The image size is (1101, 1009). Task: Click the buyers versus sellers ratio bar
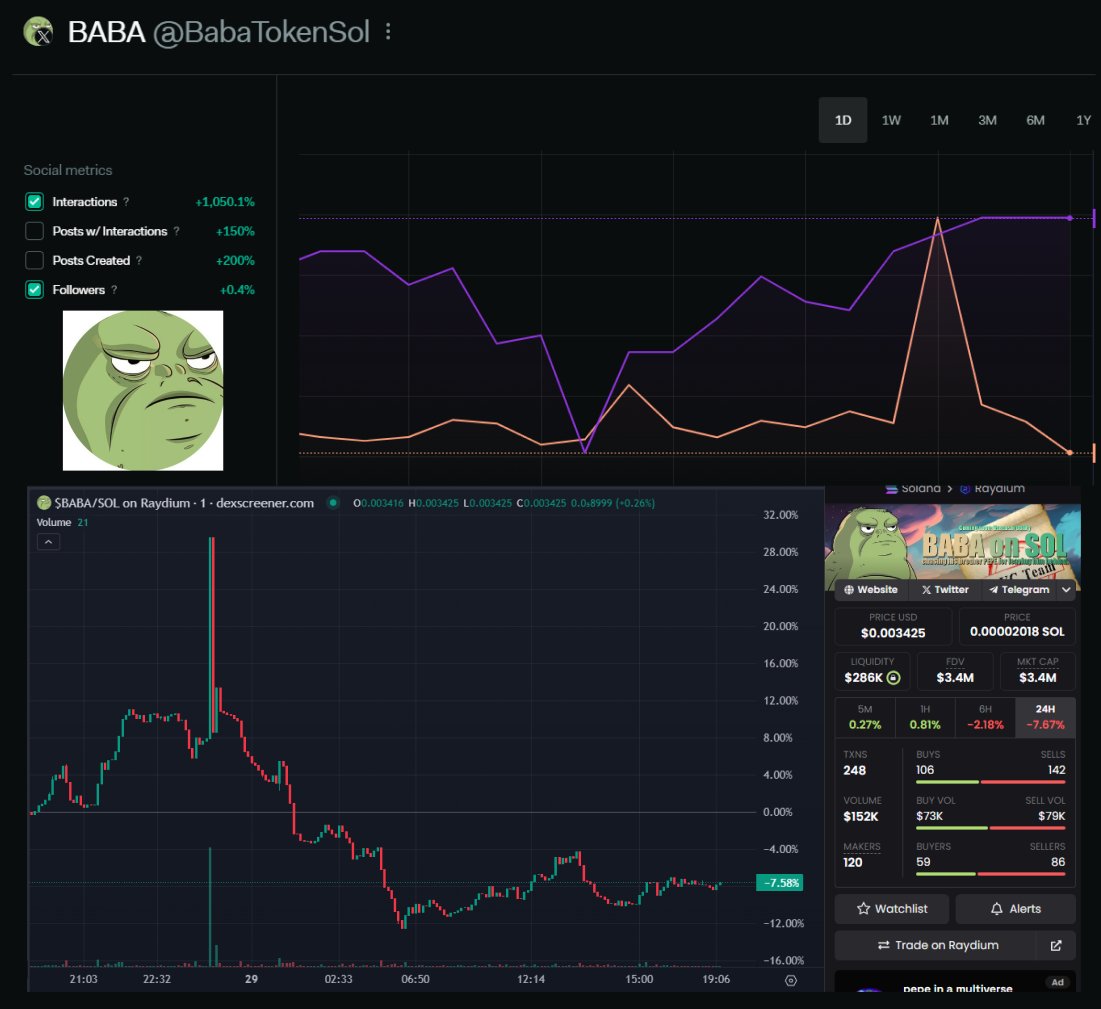tap(991, 874)
